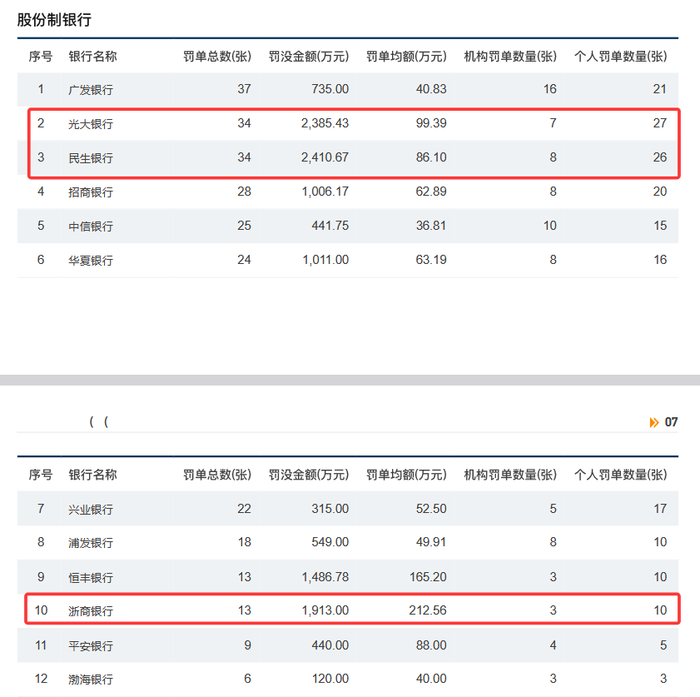Click the 36.81 average fine value
Viewport: 700px width, 697px height.
[431, 225]
